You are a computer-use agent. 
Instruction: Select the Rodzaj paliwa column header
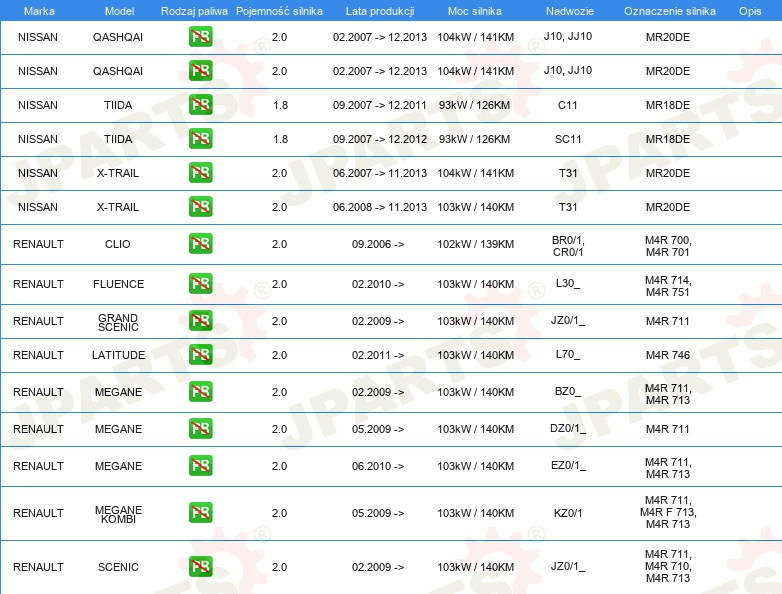click(194, 11)
